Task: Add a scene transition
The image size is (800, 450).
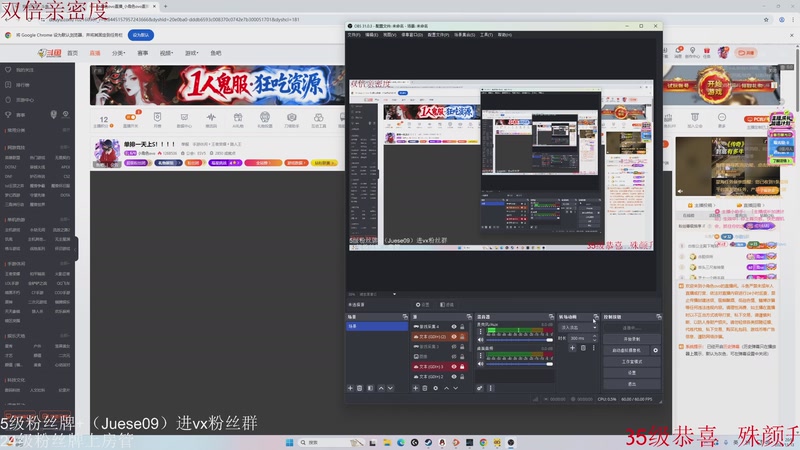Action: (x=572, y=348)
